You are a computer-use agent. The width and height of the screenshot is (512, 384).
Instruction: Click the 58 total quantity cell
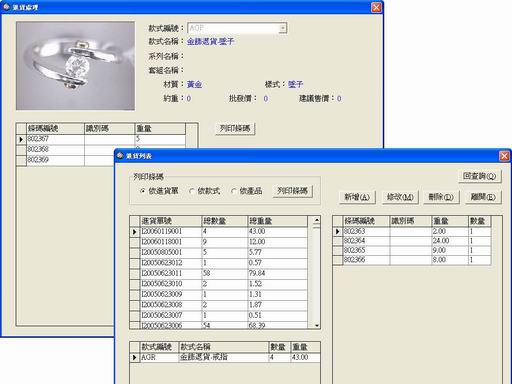225,273
